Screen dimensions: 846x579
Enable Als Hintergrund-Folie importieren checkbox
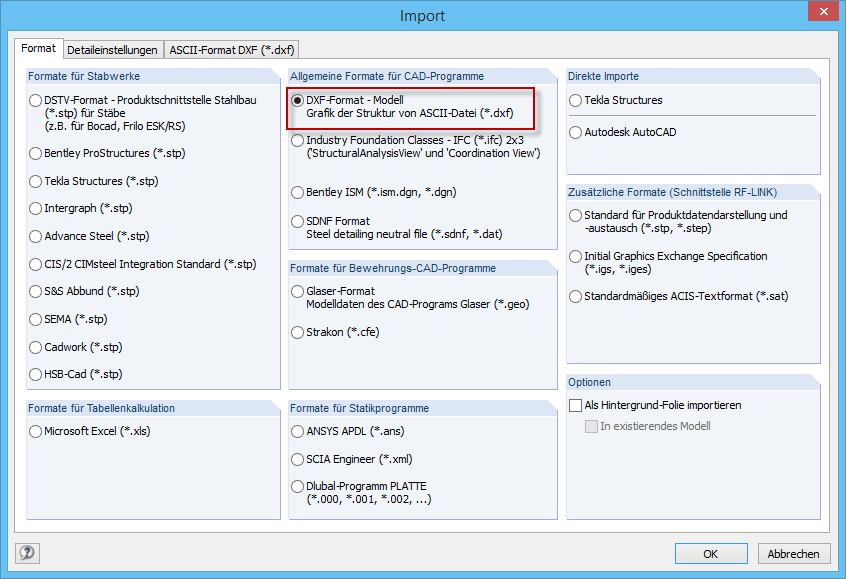[575, 406]
